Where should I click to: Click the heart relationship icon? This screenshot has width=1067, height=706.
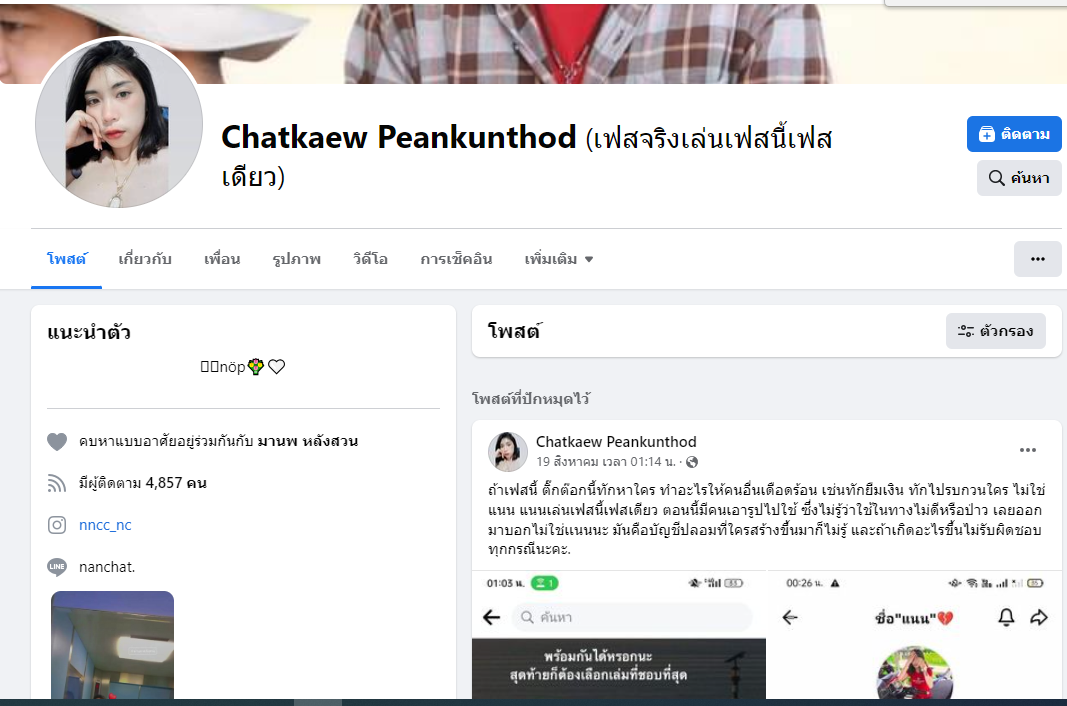click(x=57, y=442)
